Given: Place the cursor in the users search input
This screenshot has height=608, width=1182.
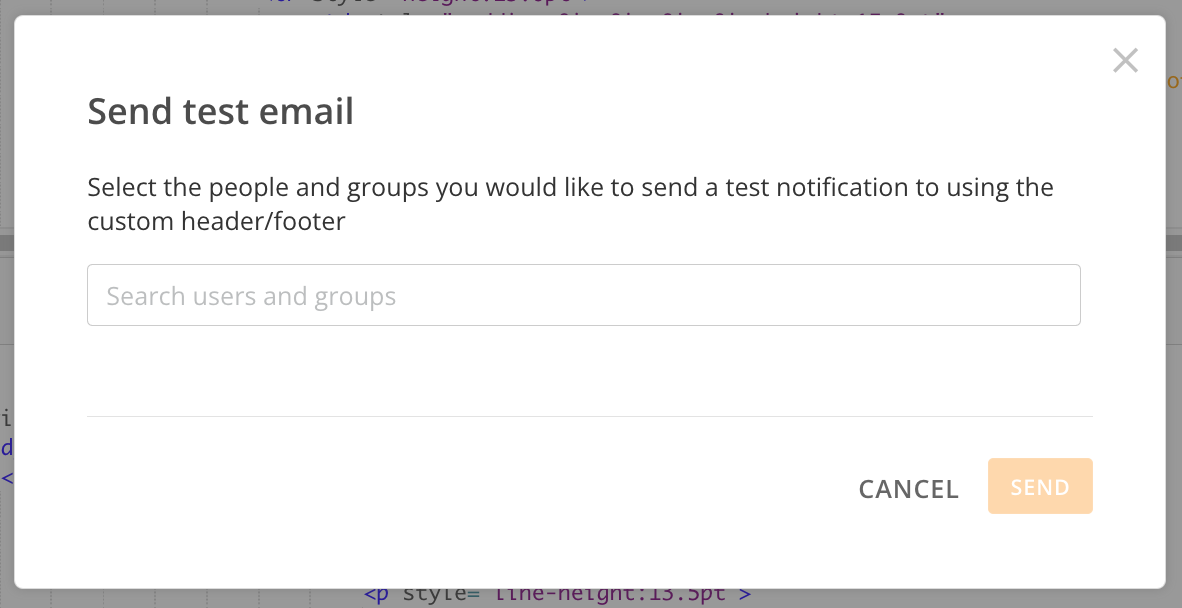Looking at the screenshot, I should pyautogui.click(x=584, y=294).
